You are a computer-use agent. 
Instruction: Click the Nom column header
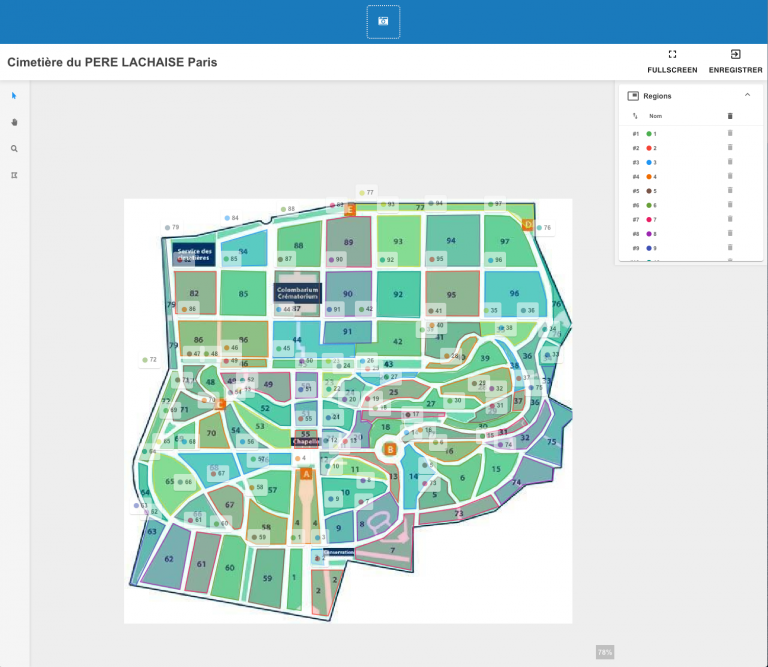pyautogui.click(x=655, y=116)
